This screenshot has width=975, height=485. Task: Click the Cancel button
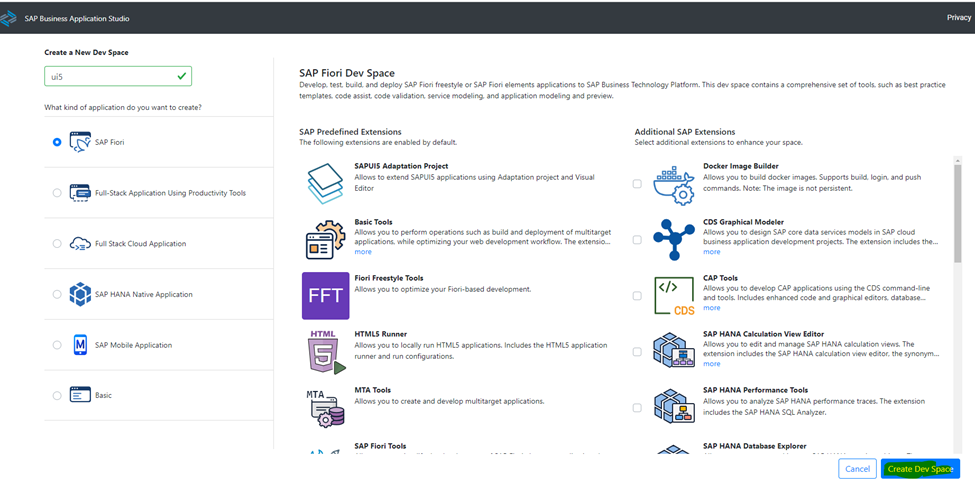coord(857,469)
